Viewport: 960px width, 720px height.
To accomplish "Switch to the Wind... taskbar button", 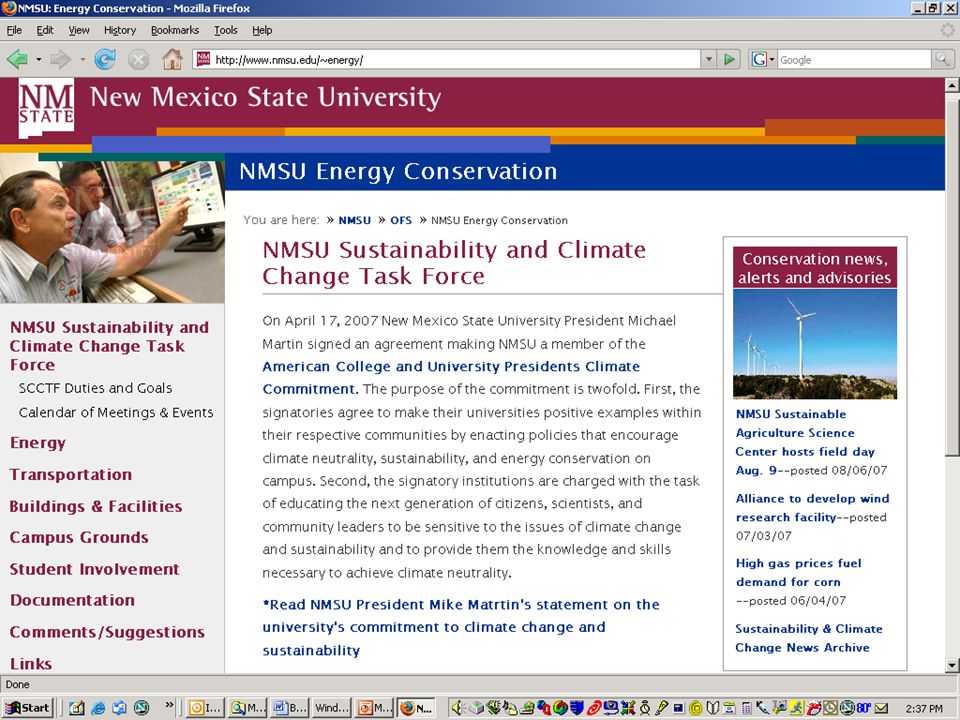I will (x=331, y=708).
